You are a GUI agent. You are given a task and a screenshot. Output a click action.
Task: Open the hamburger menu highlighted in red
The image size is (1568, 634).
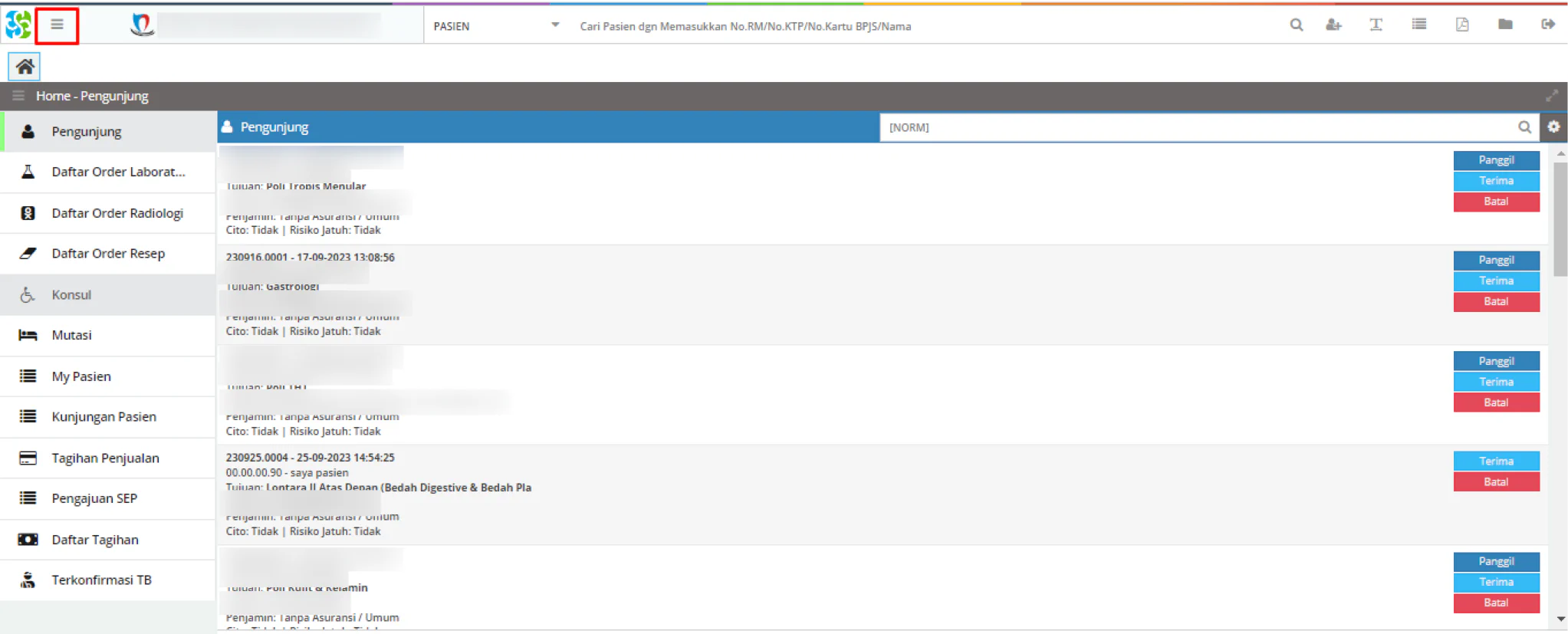coord(57,25)
